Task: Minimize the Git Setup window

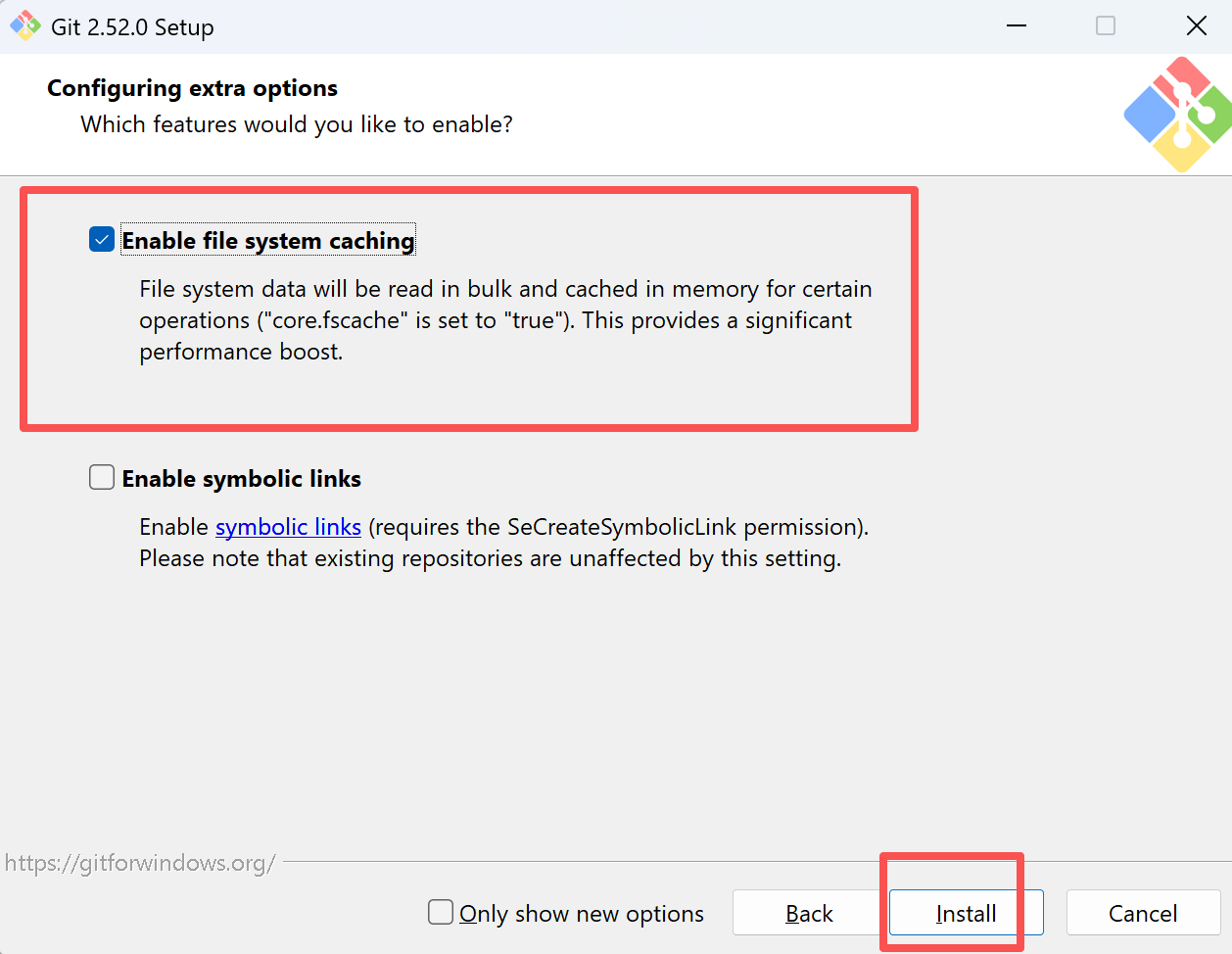Action: pyautogui.click(x=1017, y=26)
